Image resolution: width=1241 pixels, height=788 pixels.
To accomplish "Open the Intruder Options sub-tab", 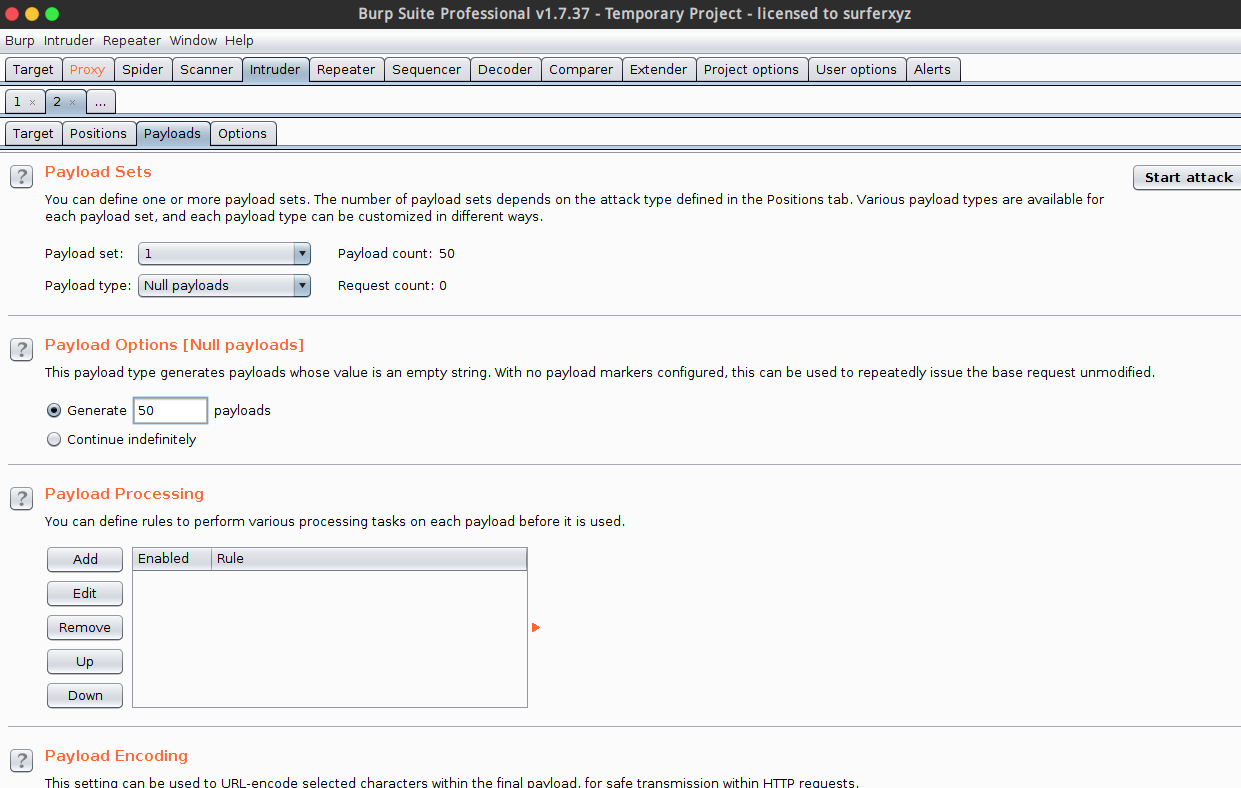I will (243, 134).
